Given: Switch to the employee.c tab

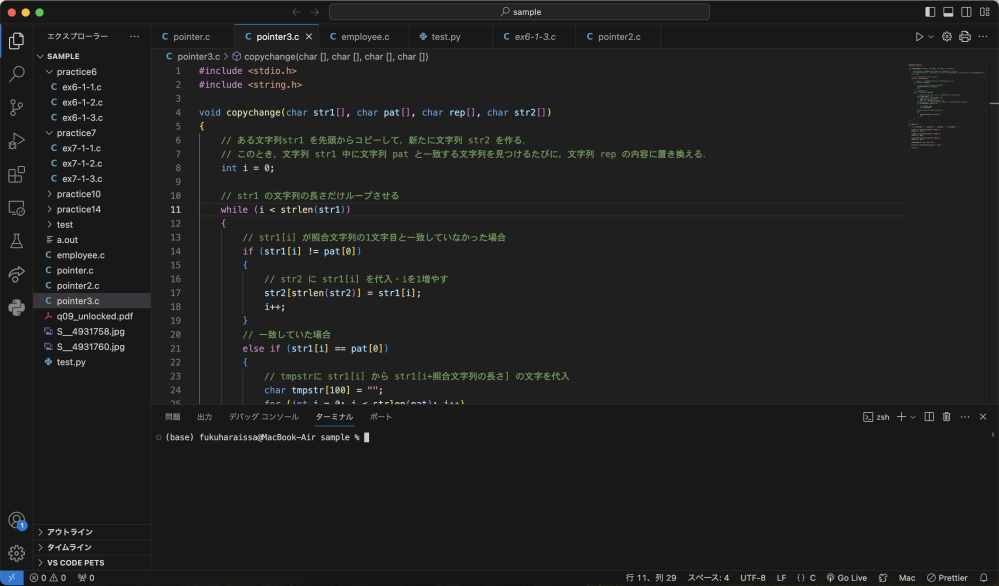Looking at the screenshot, I should (x=364, y=37).
